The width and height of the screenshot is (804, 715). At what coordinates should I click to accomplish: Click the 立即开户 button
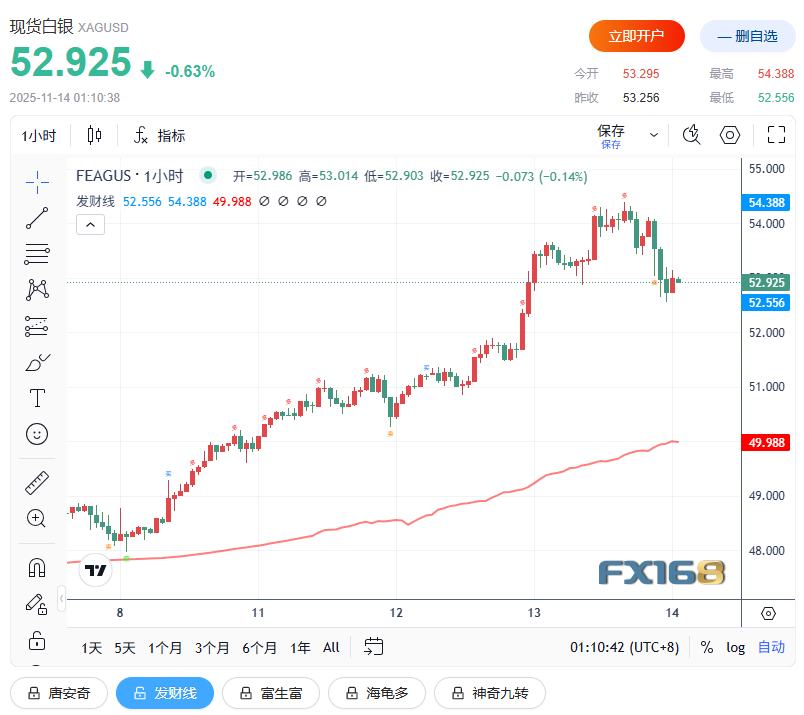tap(636, 36)
